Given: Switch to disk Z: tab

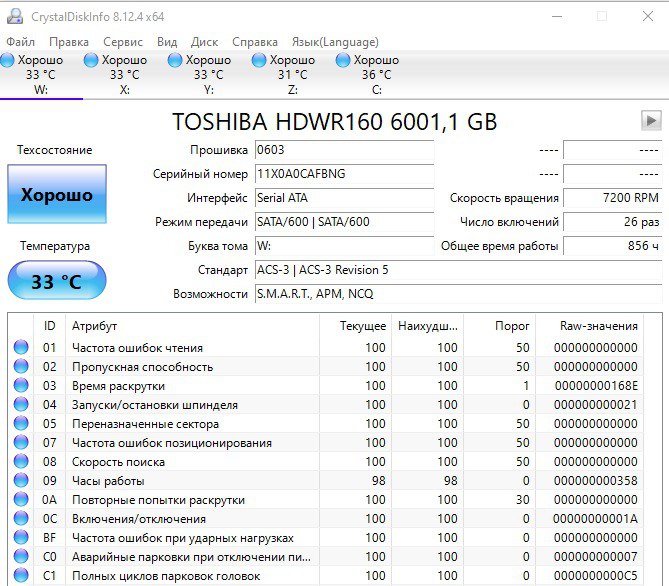Looking at the screenshot, I should click(x=293, y=75).
